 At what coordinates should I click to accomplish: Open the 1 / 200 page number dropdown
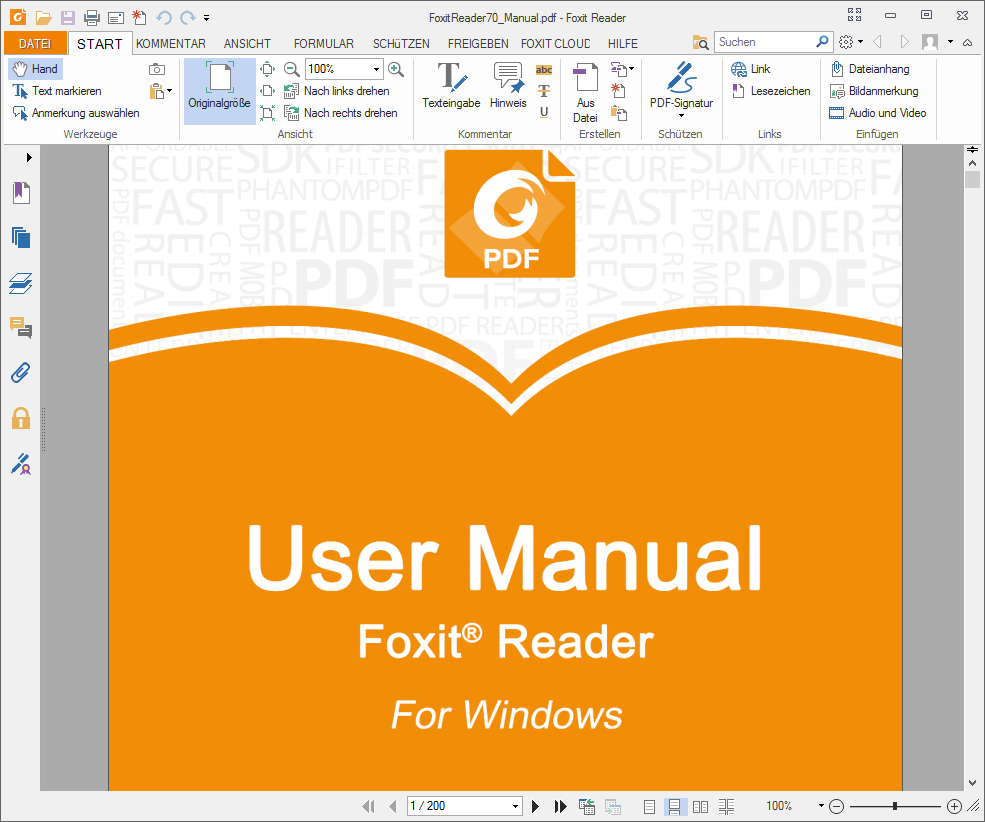click(515, 806)
